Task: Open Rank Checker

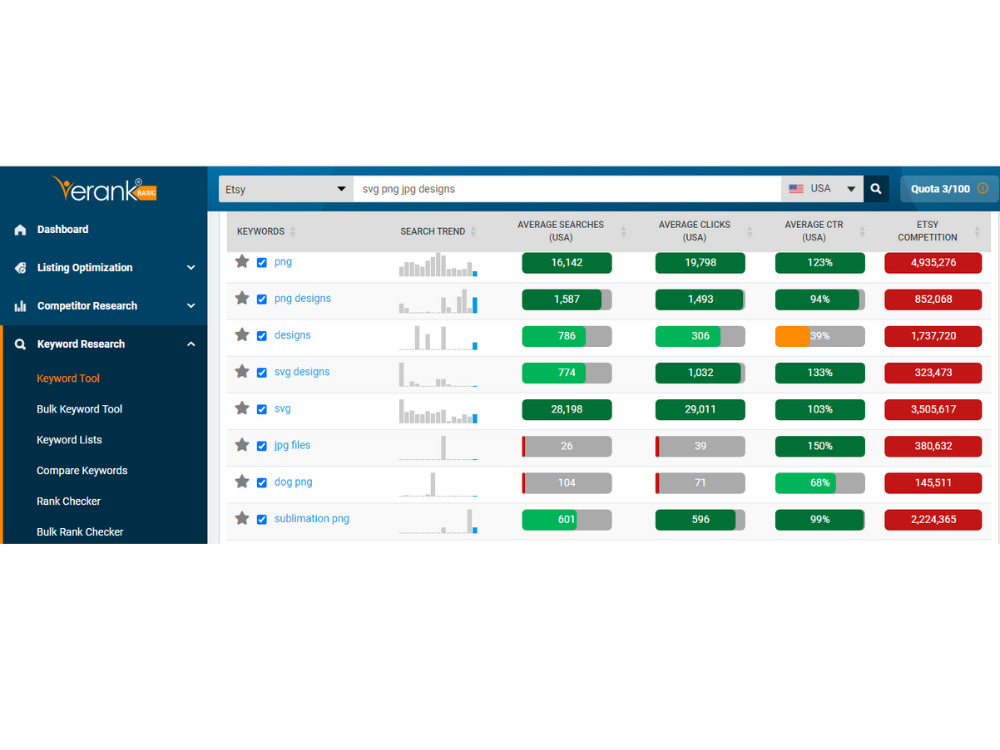Action: (68, 501)
